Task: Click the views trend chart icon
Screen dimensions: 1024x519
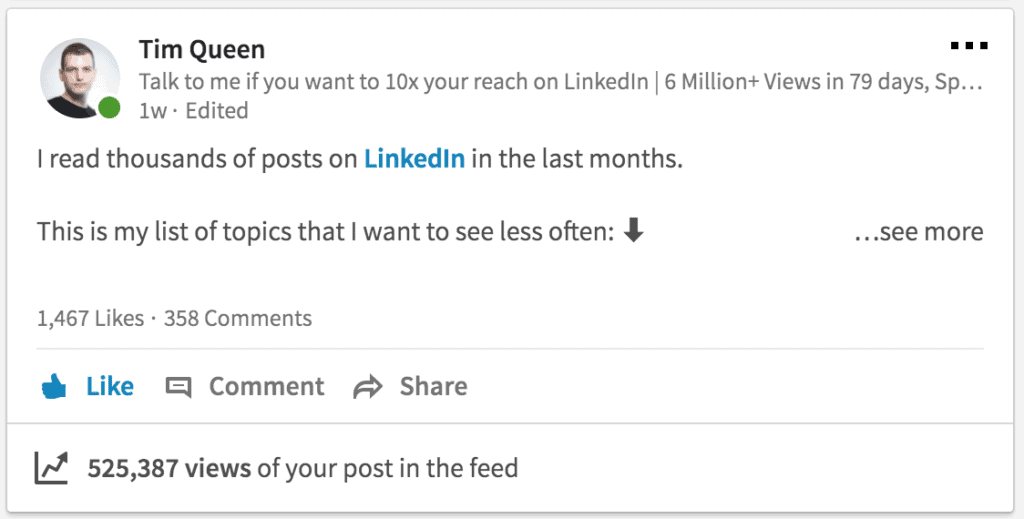Action: click(51, 467)
